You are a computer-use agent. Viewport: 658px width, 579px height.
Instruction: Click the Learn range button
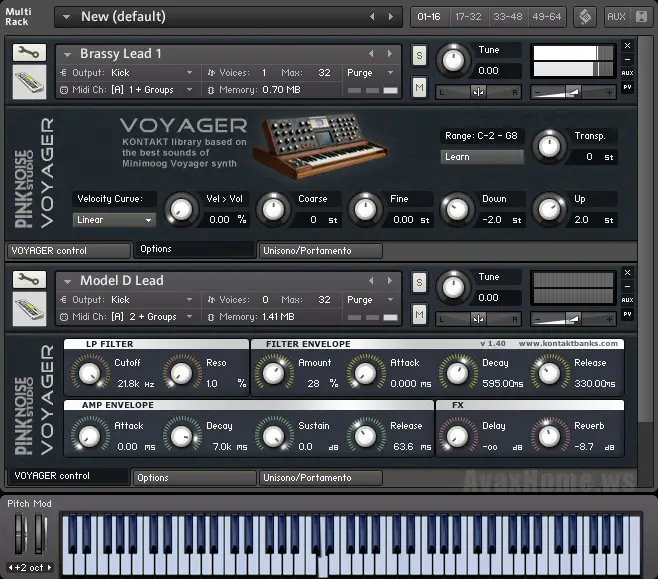[x=482, y=157]
